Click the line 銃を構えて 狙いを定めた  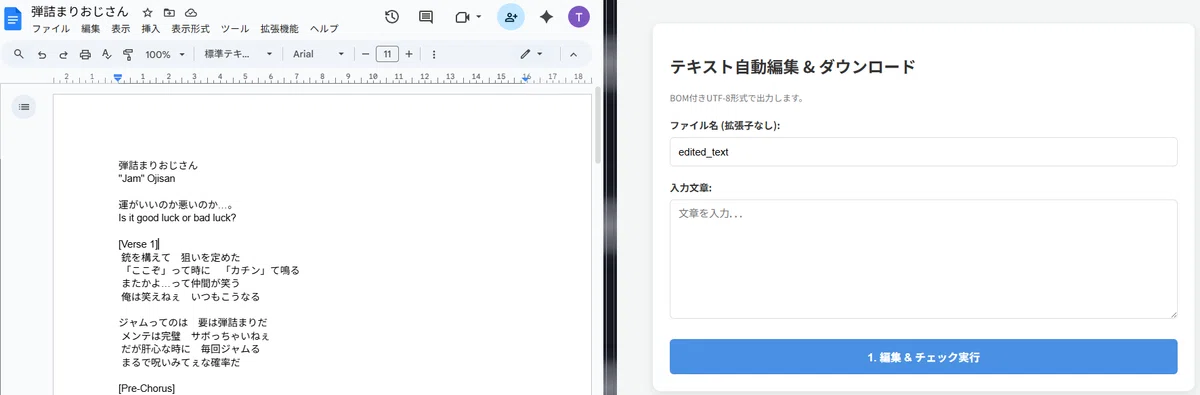[x=181, y=257]
